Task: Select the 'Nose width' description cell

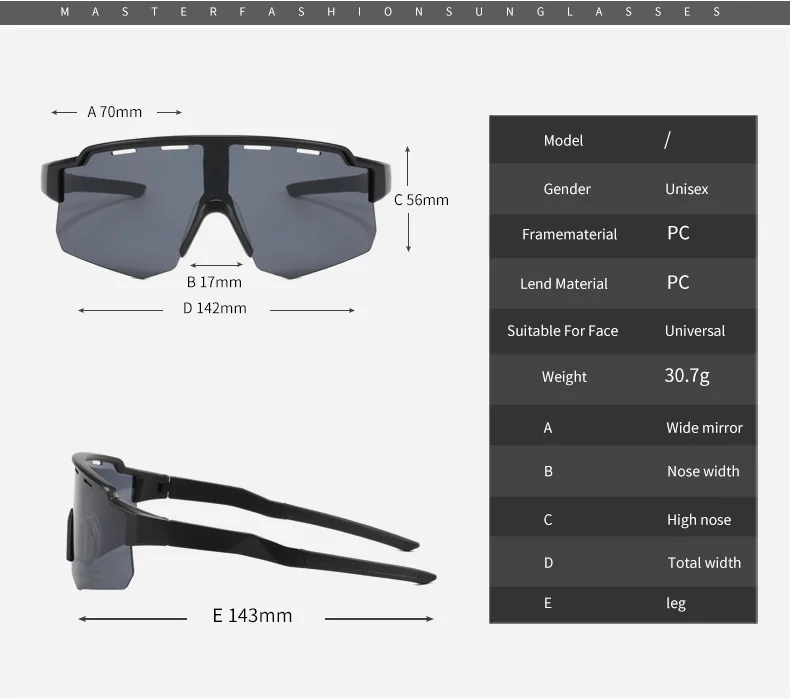Action: (703, 471)
